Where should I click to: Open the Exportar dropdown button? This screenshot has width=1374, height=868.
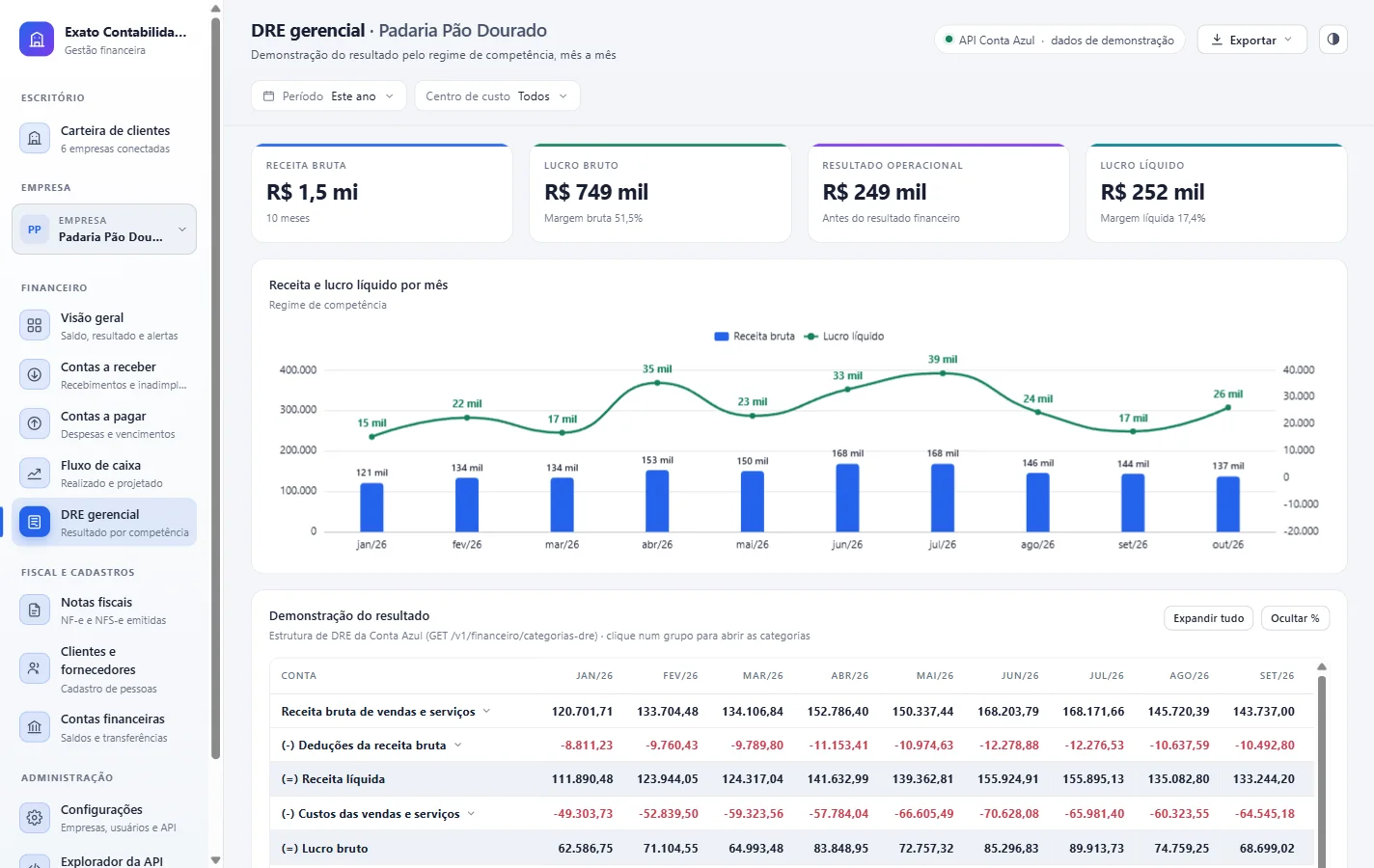(x=1251, y=40)
